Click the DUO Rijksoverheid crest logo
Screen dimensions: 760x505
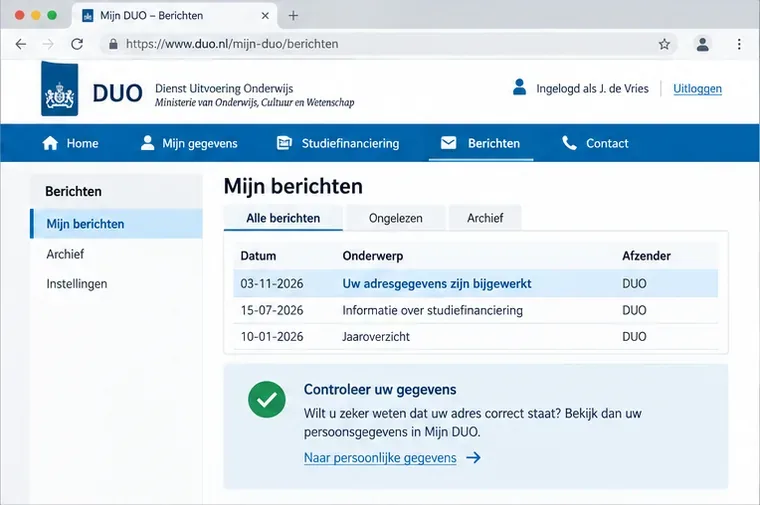pyautogui.click(x=60, y=89)
